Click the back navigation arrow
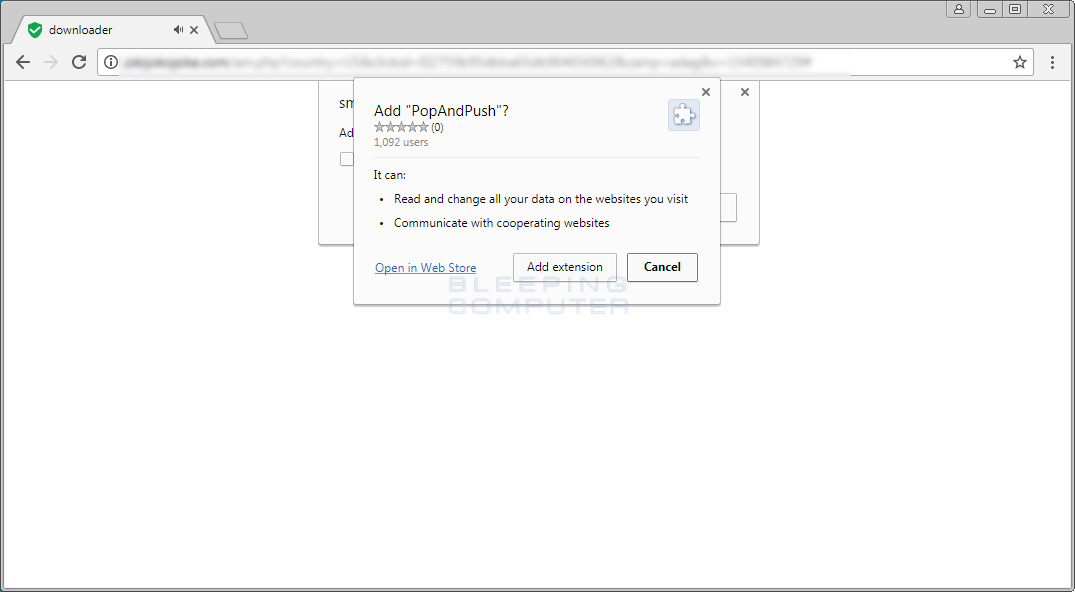The height and width of the screenshot is (592, 1075). point(23,62)
